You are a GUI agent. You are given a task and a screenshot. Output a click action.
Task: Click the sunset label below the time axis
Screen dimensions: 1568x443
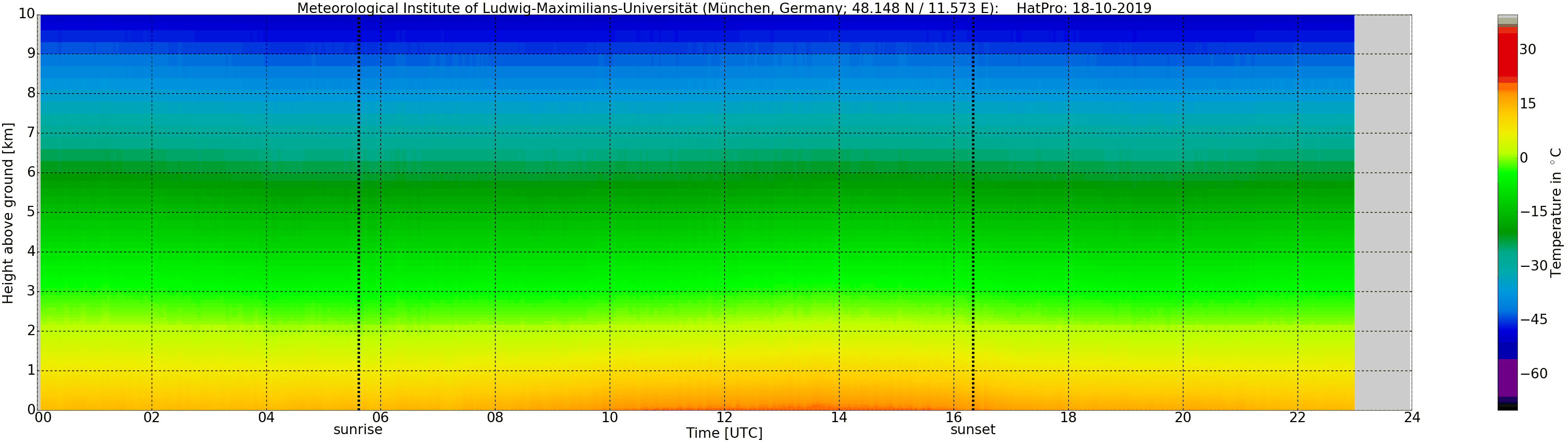coord(972,429)
